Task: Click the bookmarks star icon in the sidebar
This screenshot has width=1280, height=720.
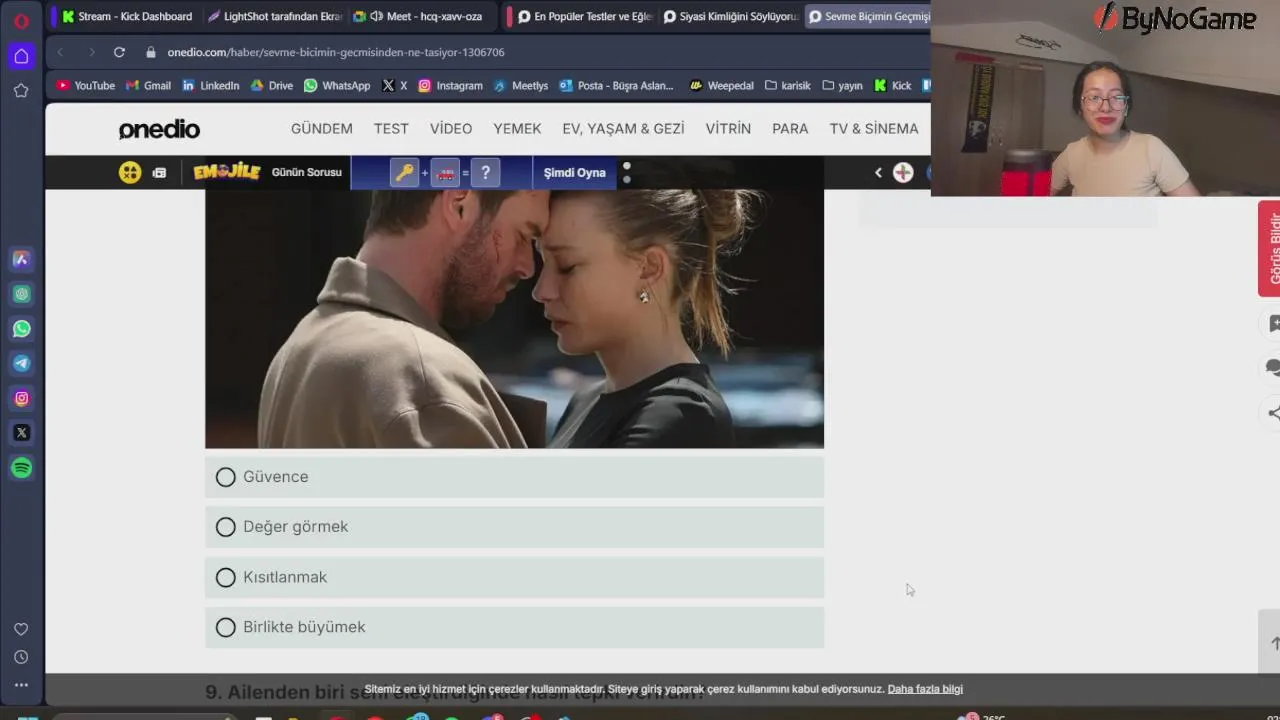Action: click(21, 90)
